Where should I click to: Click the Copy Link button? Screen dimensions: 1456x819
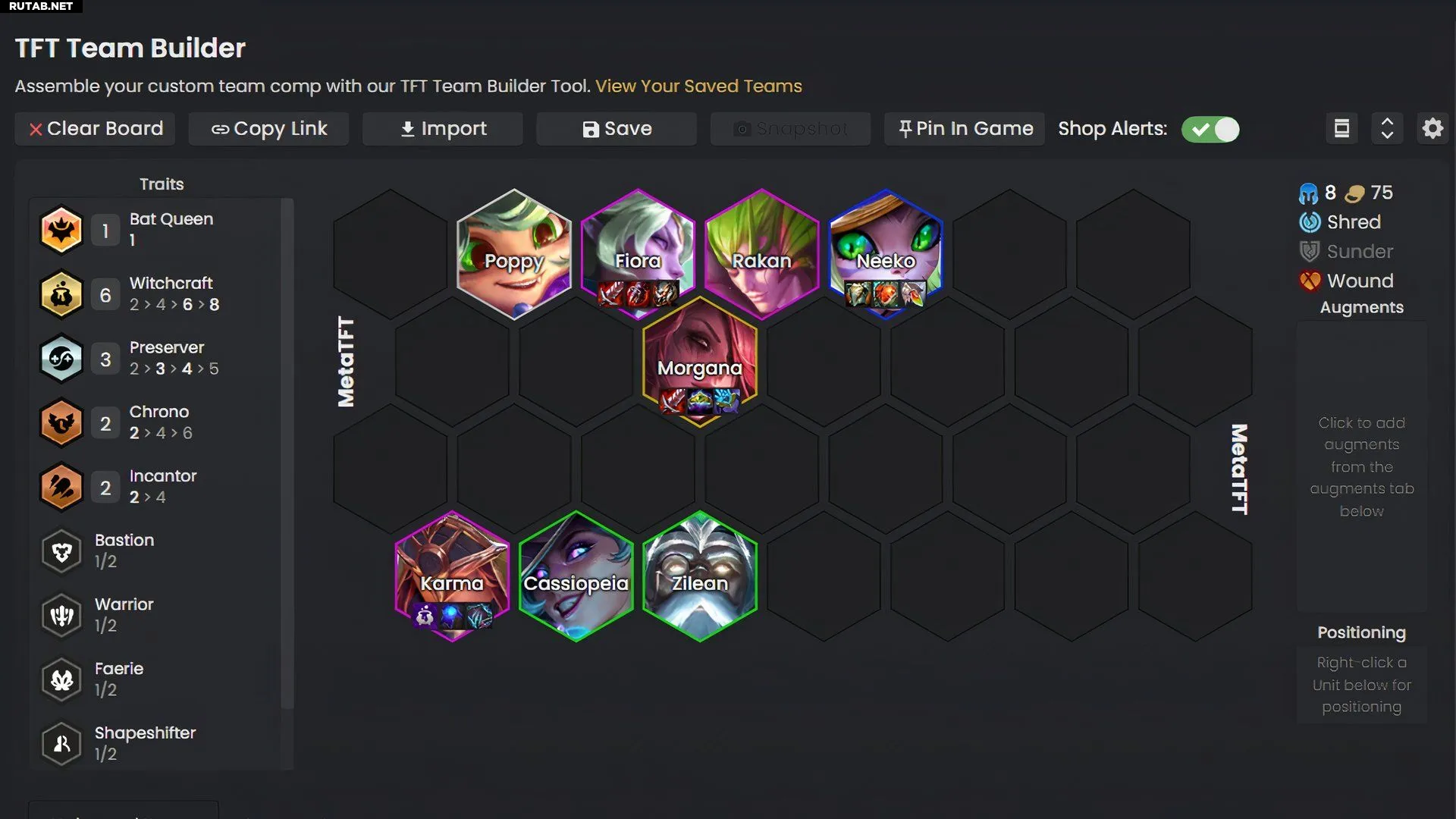coord(268,129)
